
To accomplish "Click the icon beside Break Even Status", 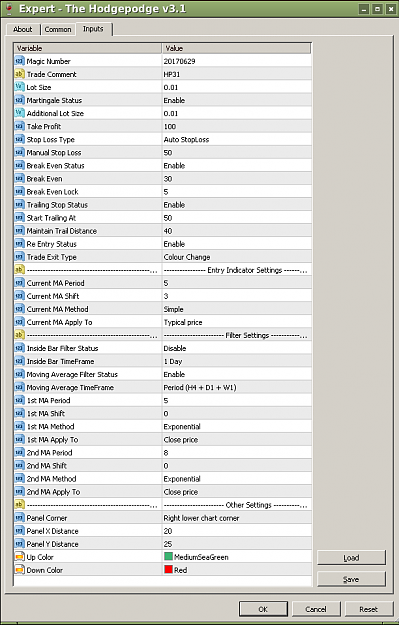I will click(x=20, y=165).
